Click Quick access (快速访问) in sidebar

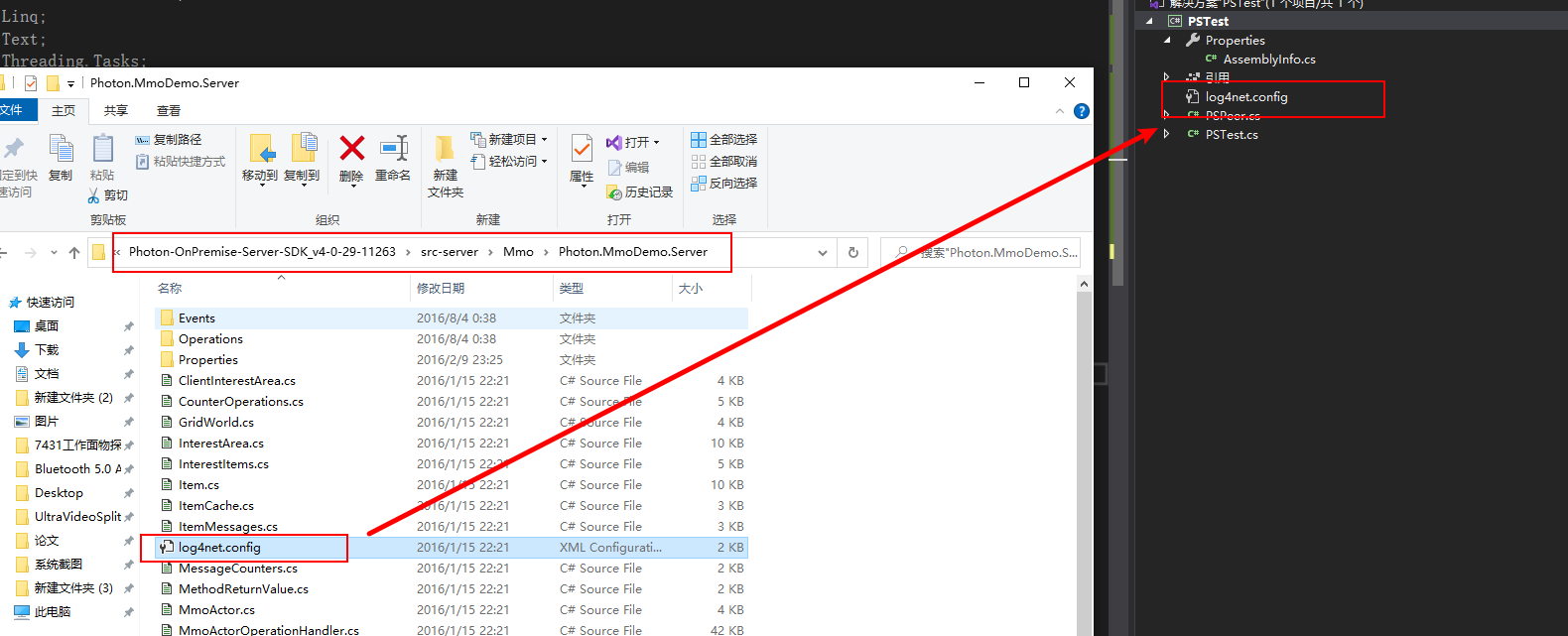[x=42, y=303]
